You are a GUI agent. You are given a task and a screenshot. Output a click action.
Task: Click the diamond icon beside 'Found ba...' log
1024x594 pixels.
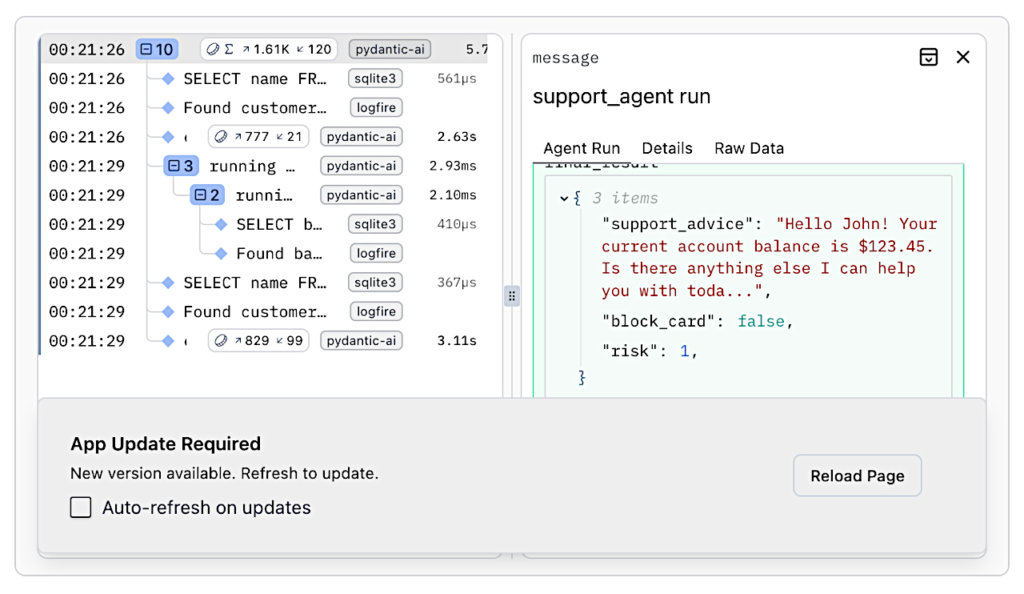coord(221,253)
